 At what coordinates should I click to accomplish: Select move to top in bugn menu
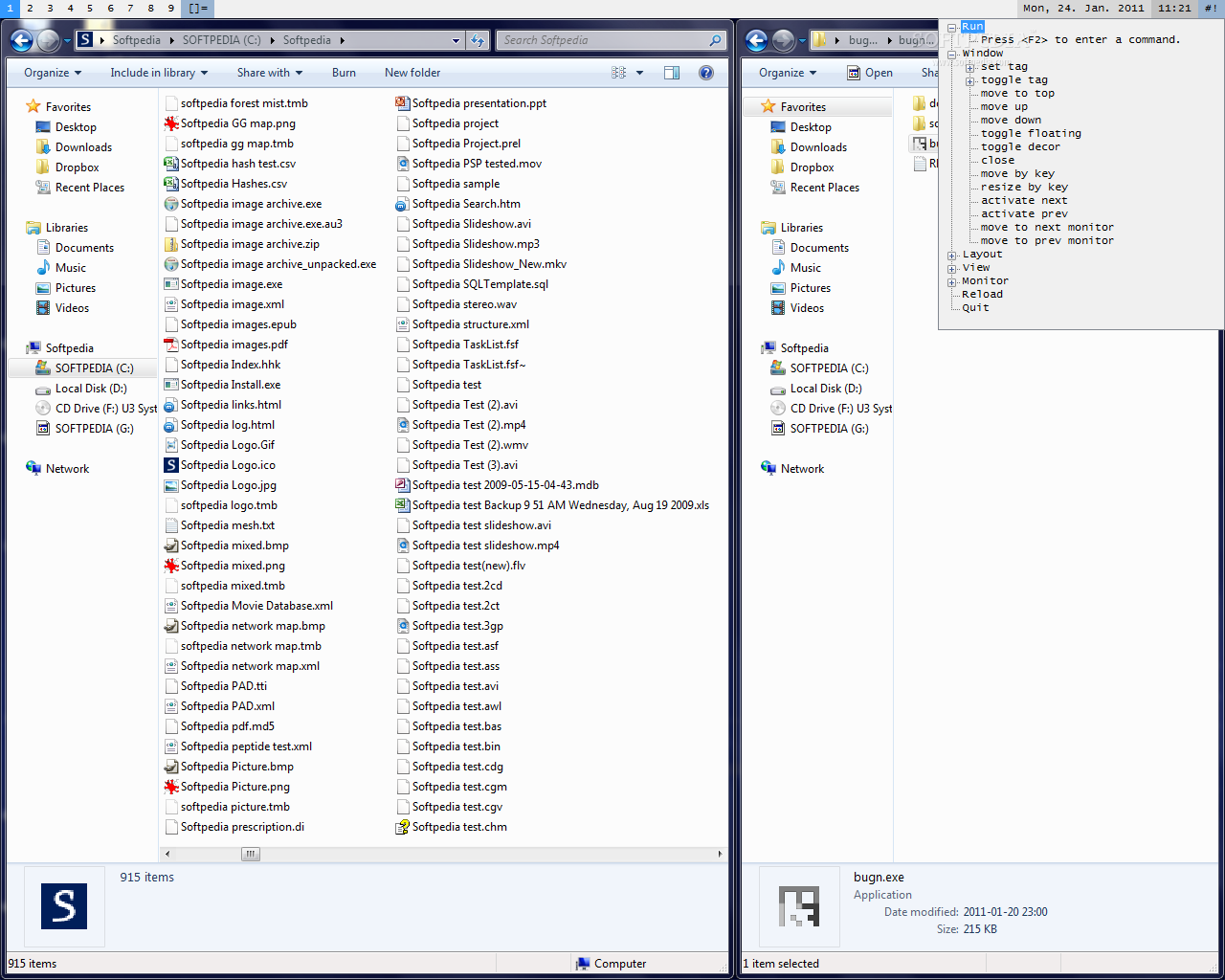click(x=1017, y=94)
